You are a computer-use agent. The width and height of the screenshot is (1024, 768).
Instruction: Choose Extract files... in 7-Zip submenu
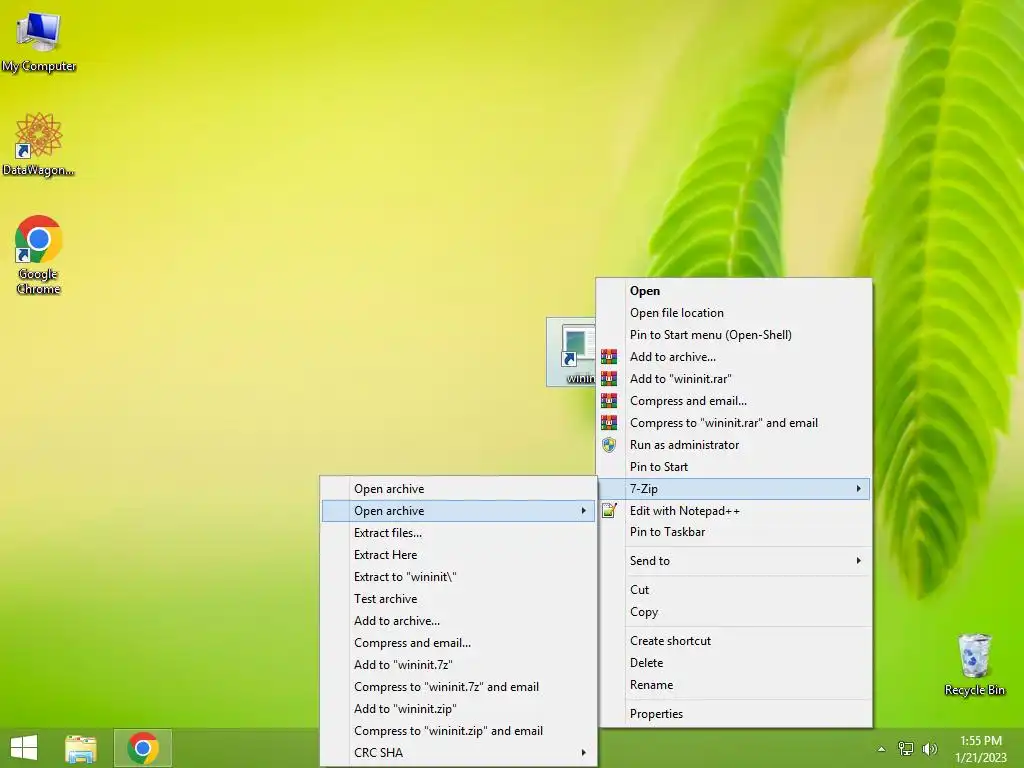tap(458, 533)
